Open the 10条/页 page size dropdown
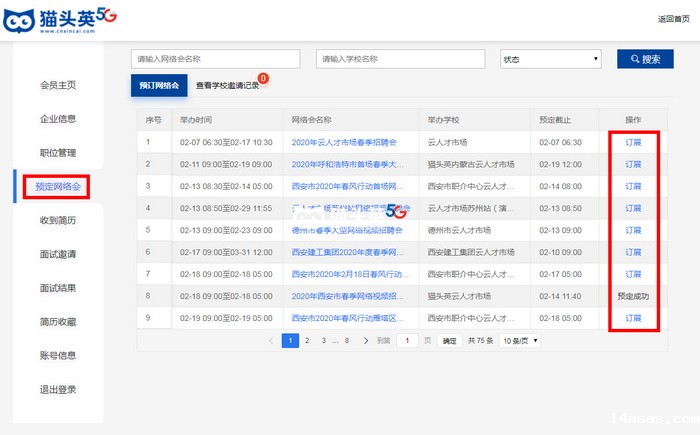Image resolution: width=700 pixels, height=435 pixels. tap(520, 340)
